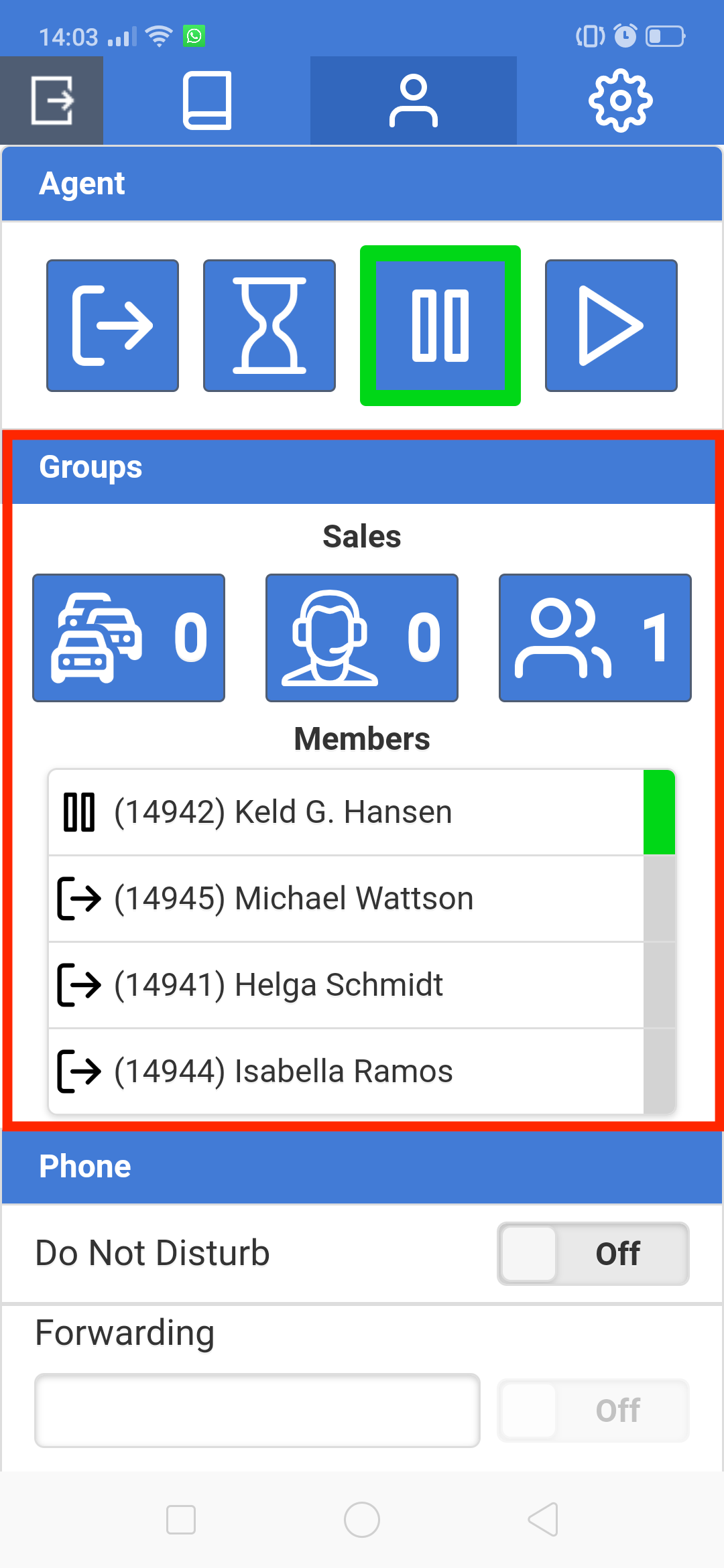This screenshot has height=1568, width=724.
Task: Click green status bar beside Keld Hansen
Action: (x=659, y=812)
